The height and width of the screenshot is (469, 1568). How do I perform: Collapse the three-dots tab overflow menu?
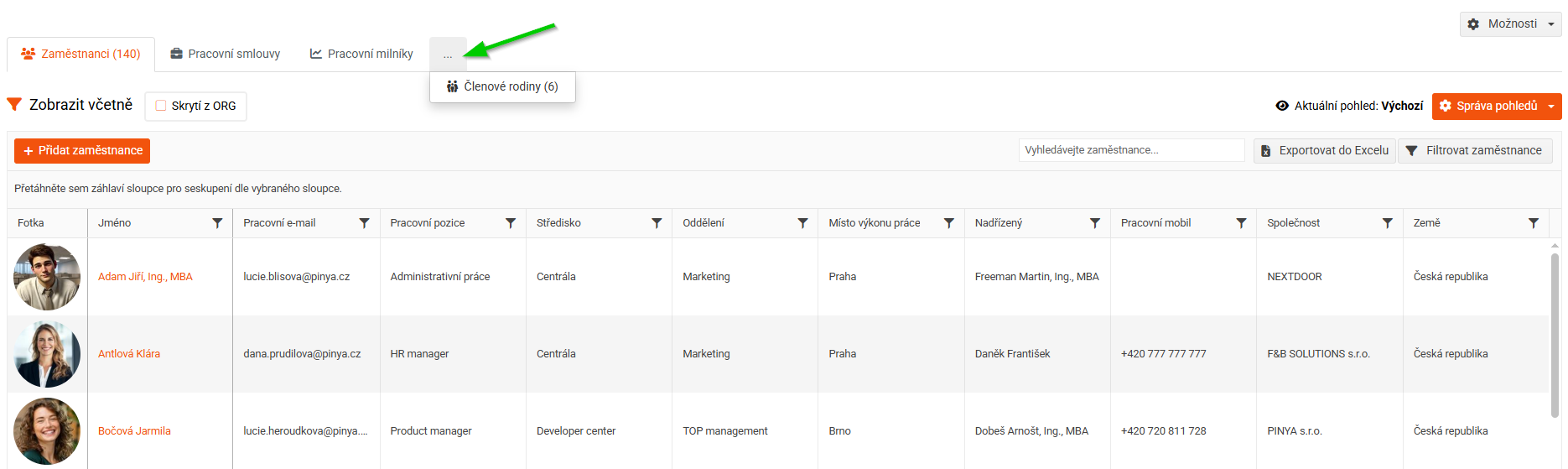tap(448, 55)
